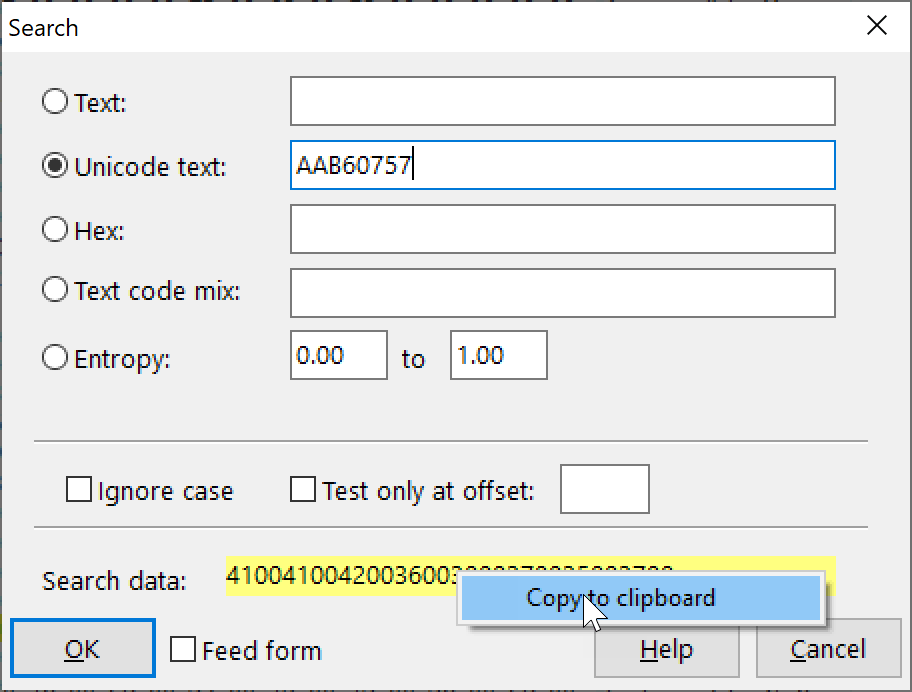This screenshot has width=912, height=692.
Task: Choose the Entropy radio button
Action: click(56, 358)
